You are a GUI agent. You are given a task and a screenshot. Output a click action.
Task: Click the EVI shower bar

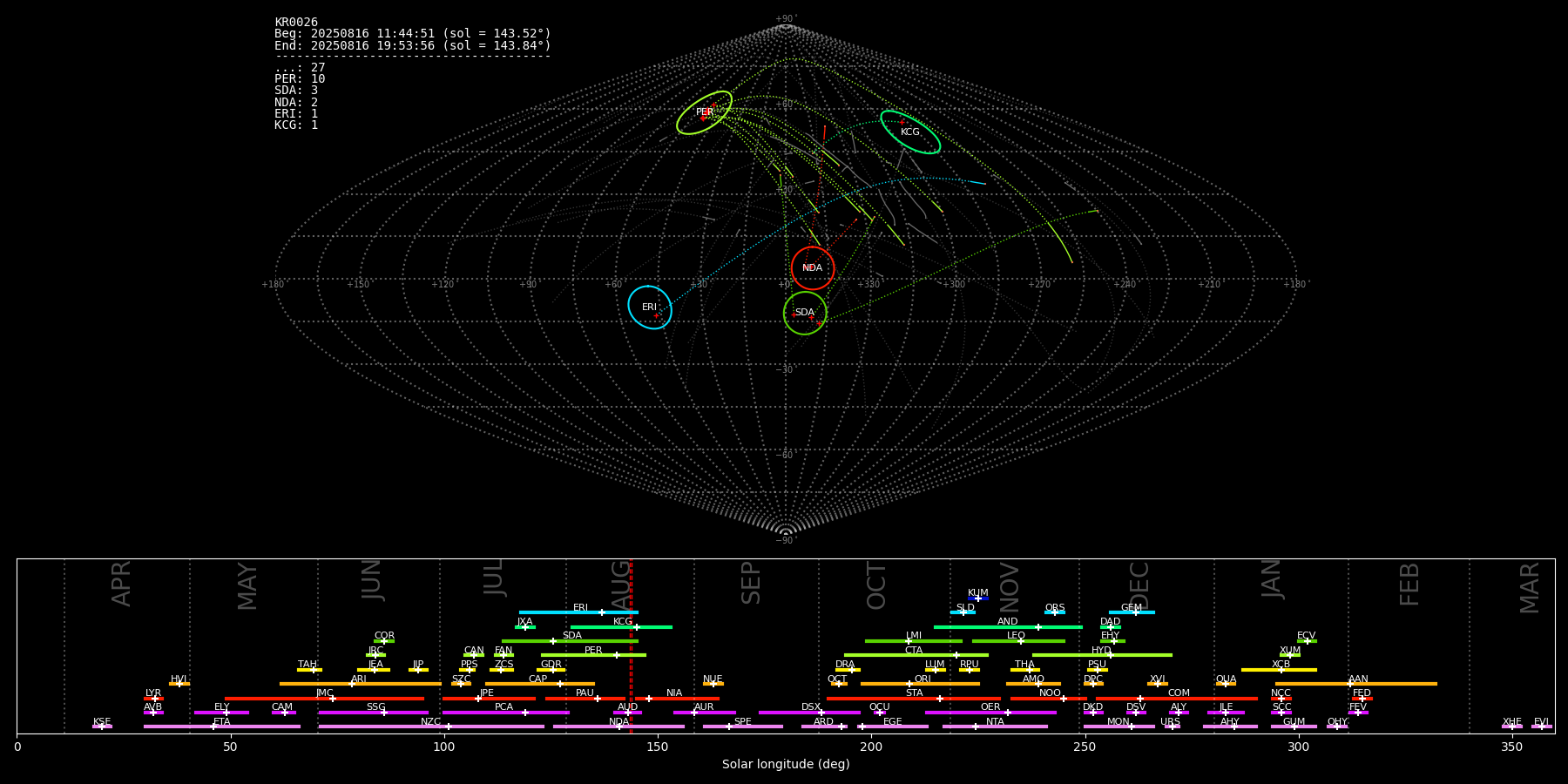[1542, 727]
